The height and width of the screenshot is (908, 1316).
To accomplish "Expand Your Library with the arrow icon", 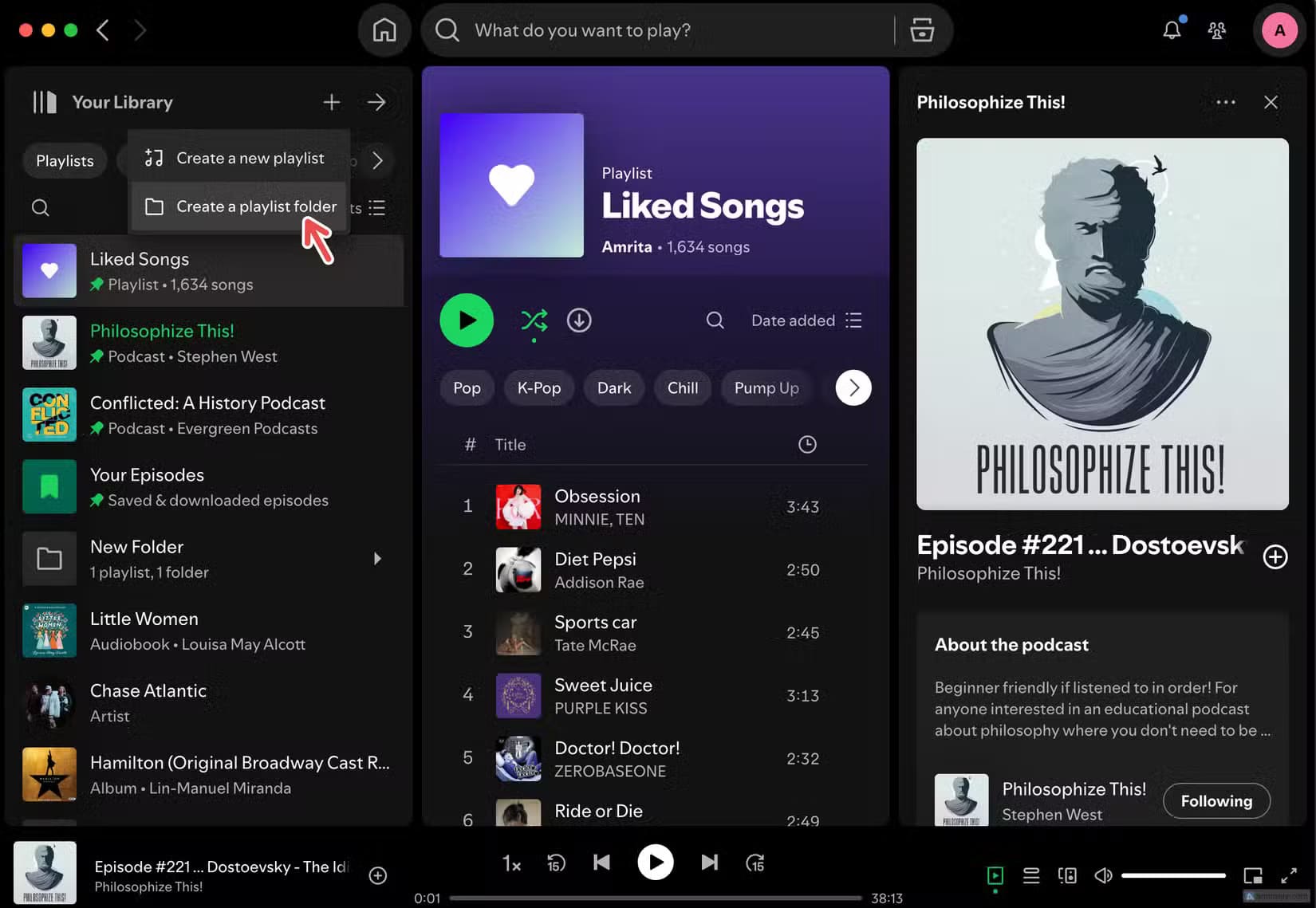I will (x=376, y=102).
